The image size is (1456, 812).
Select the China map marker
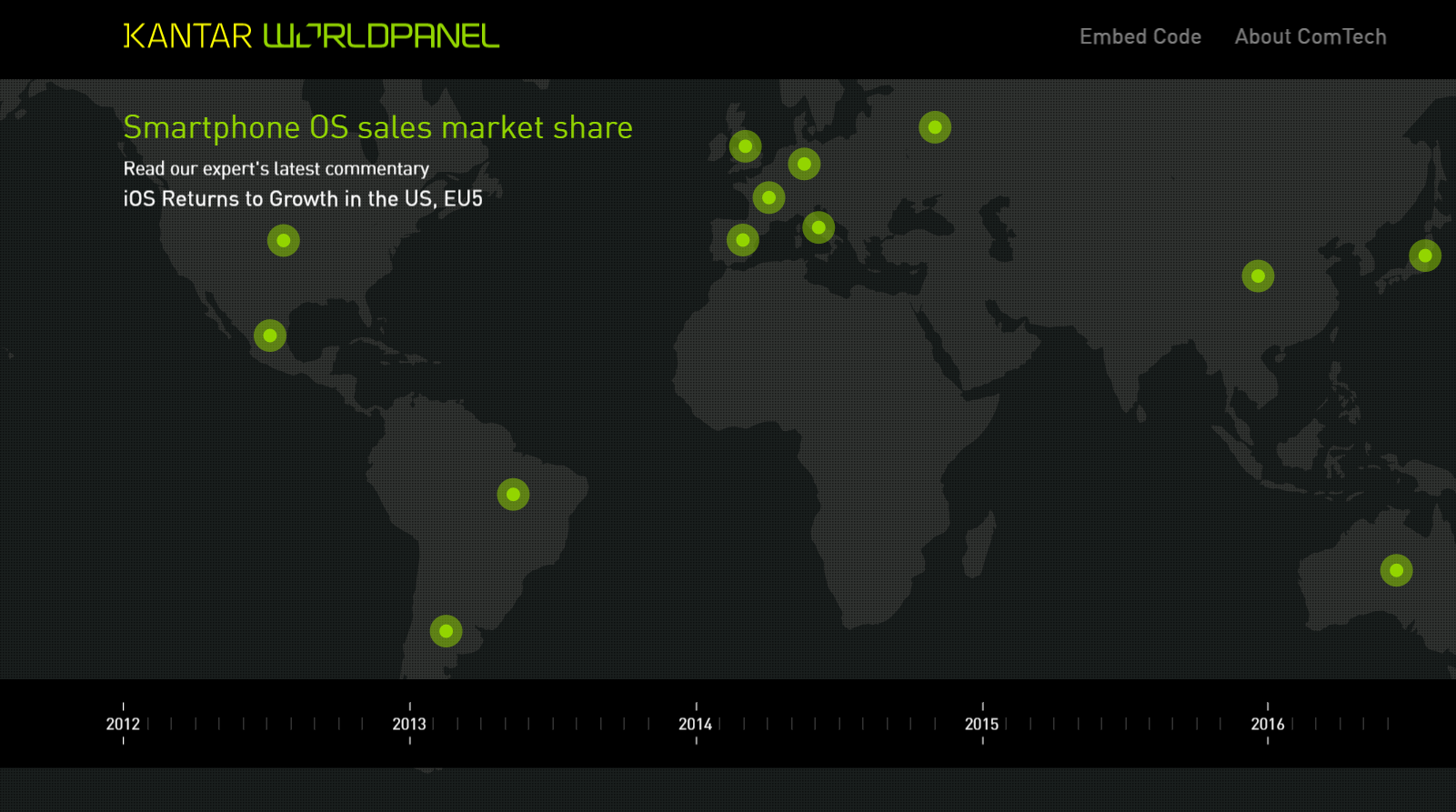(x=1258, y=276)
